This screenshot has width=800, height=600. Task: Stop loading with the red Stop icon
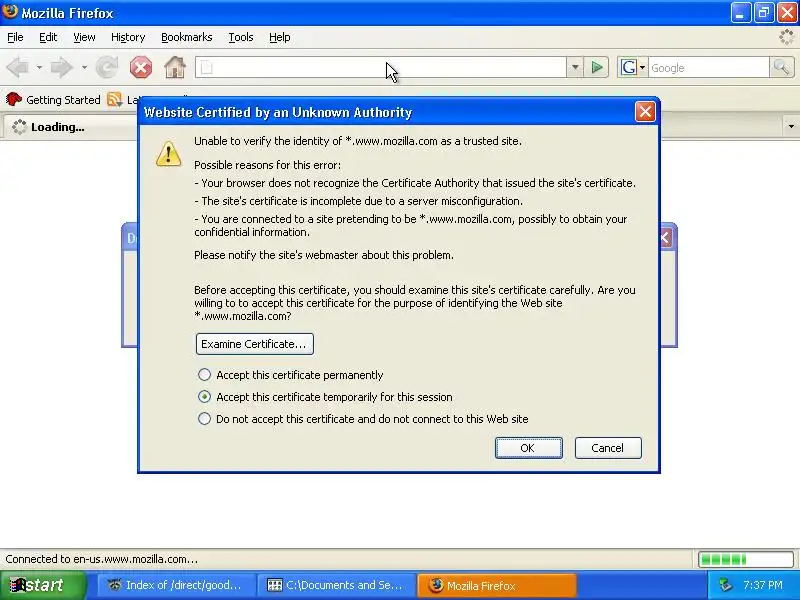[141, 67]
